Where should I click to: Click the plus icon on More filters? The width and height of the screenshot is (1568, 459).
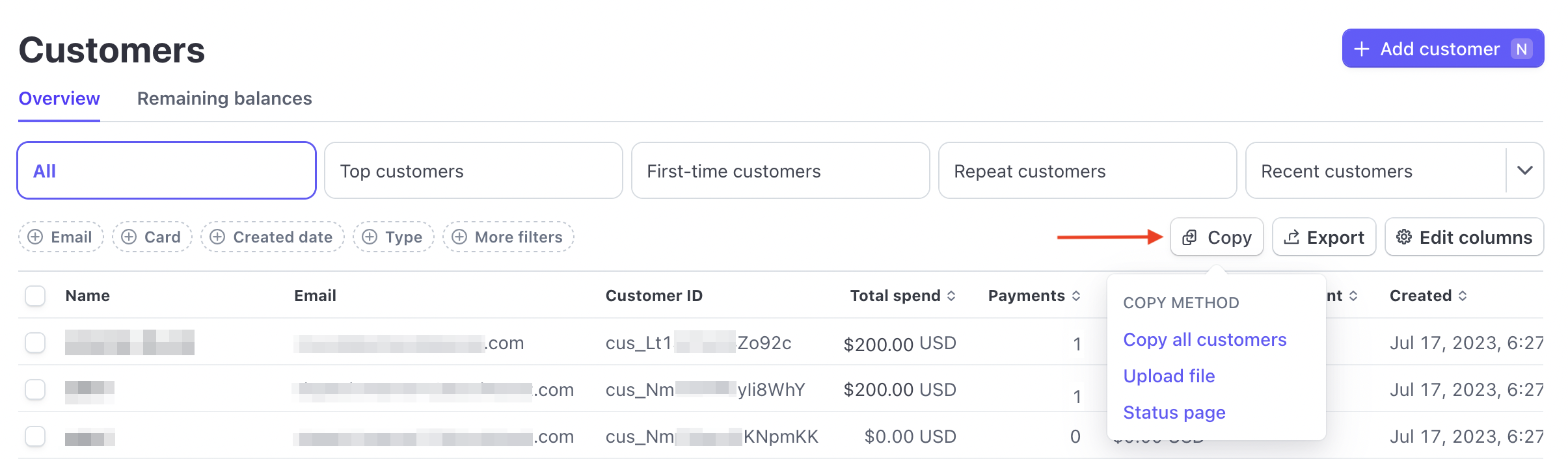(x=459, y=237)
